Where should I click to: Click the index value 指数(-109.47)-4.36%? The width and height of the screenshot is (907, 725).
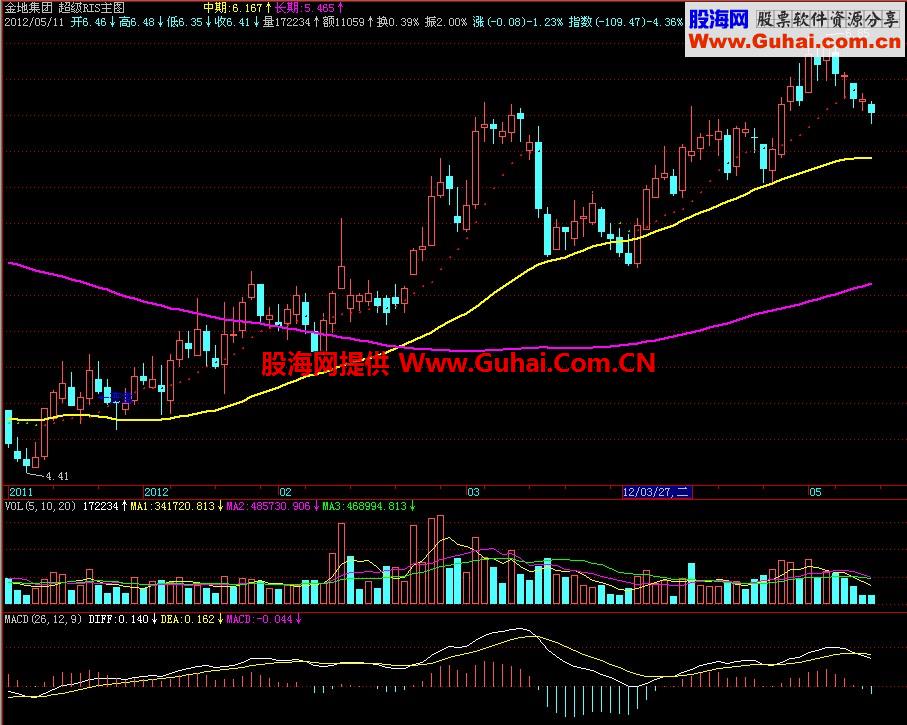click(x=626, y=23)
